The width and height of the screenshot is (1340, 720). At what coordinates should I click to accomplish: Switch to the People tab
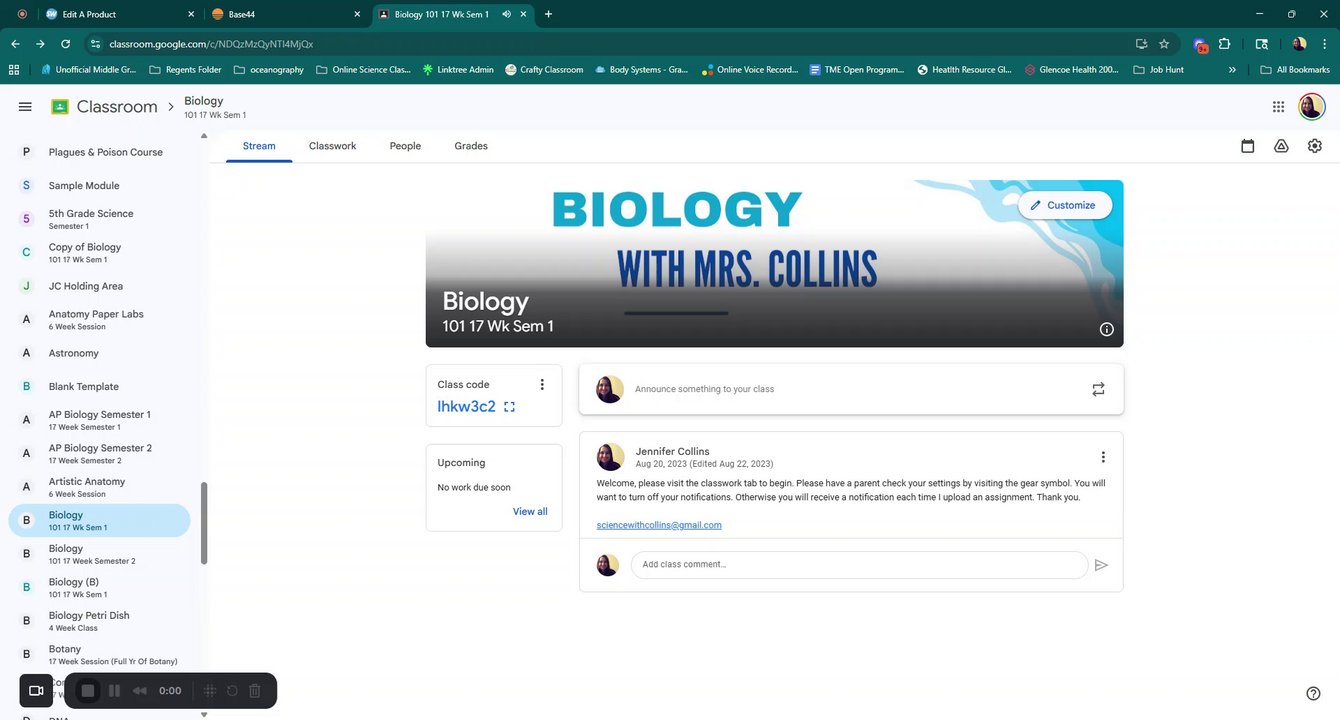coord(405,146)
